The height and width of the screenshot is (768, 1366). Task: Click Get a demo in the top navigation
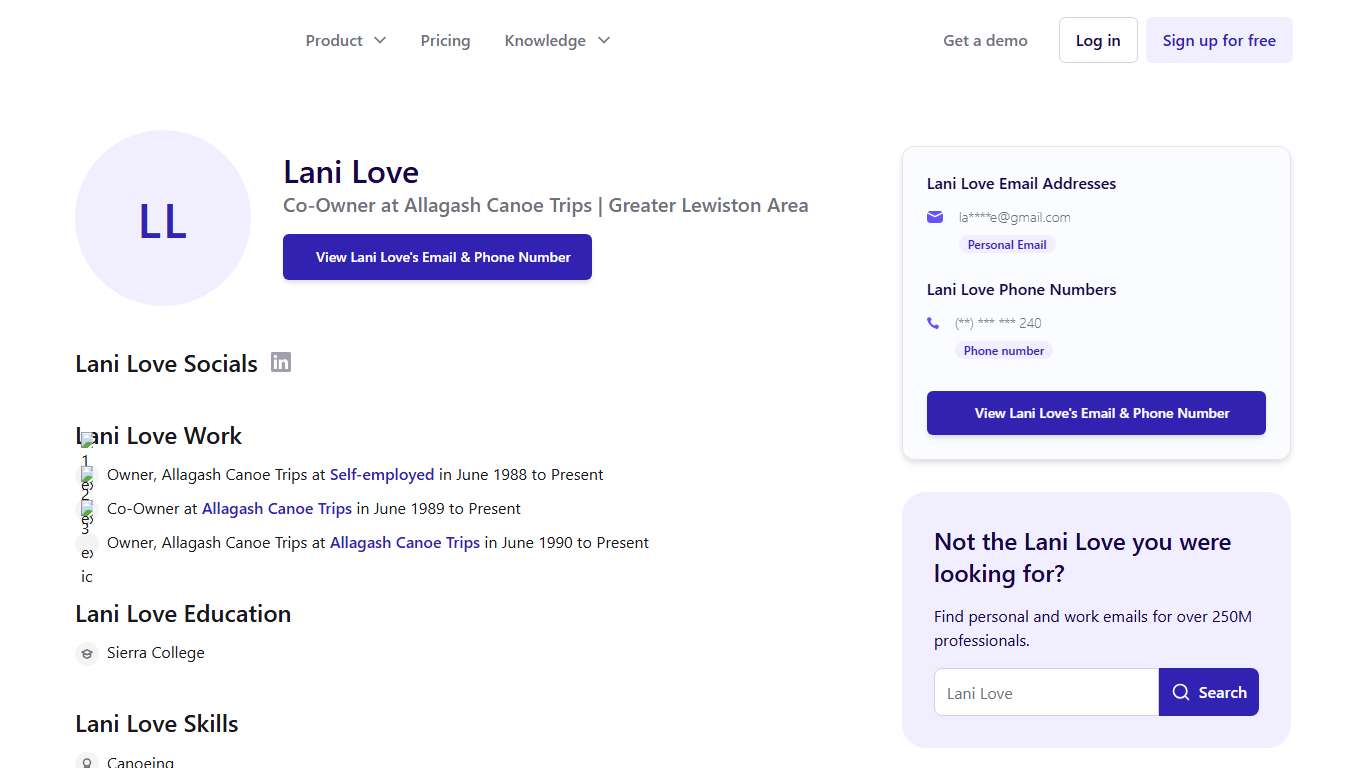point(985,40)
